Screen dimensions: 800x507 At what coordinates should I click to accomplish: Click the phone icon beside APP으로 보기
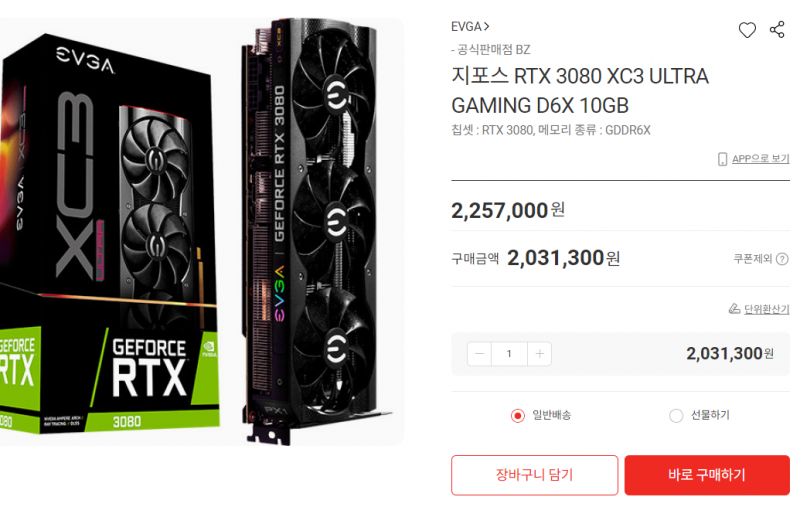pyautogui.click(x=722, y=159)
